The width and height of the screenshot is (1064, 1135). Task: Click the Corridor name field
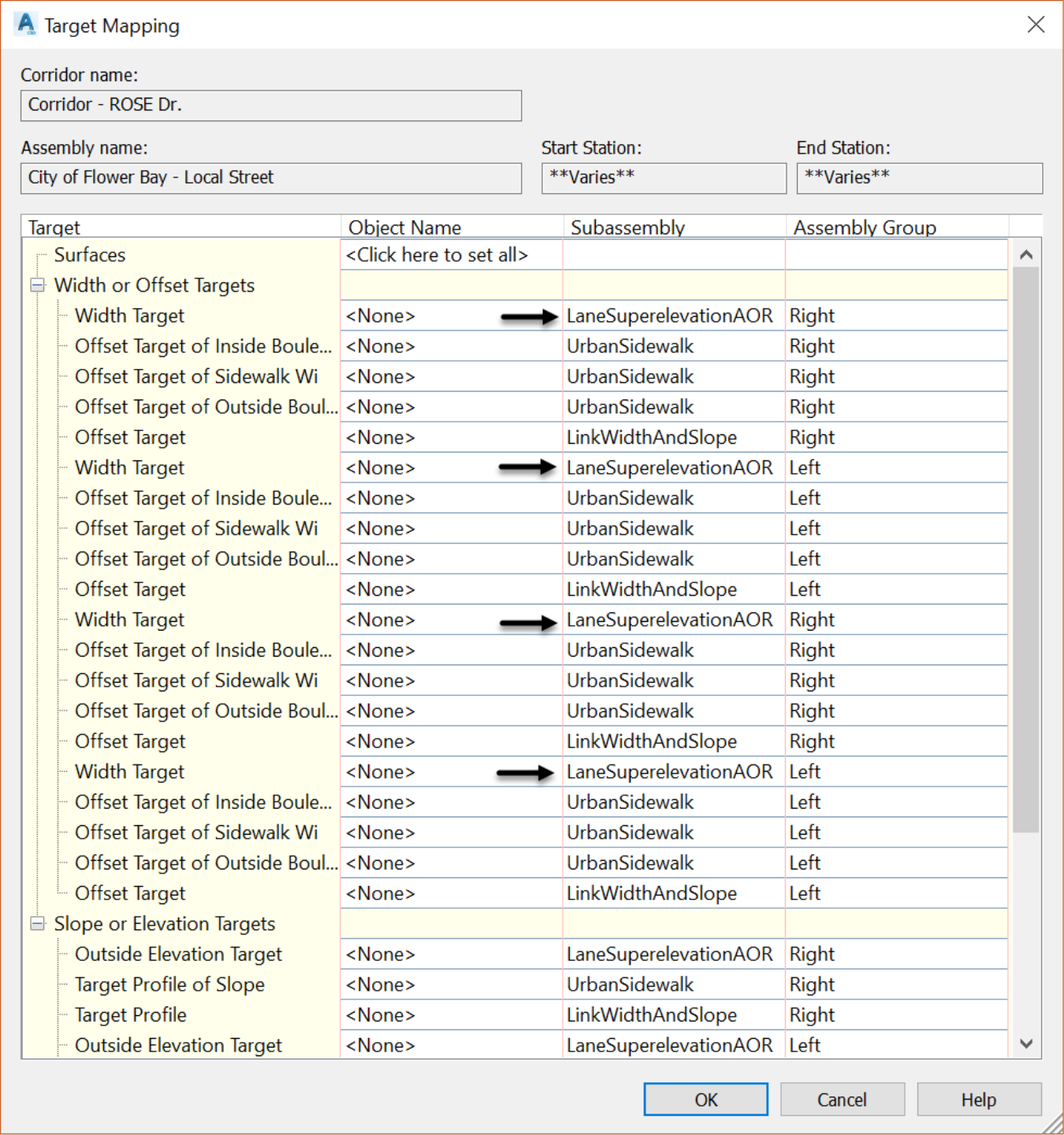point(271,105)
